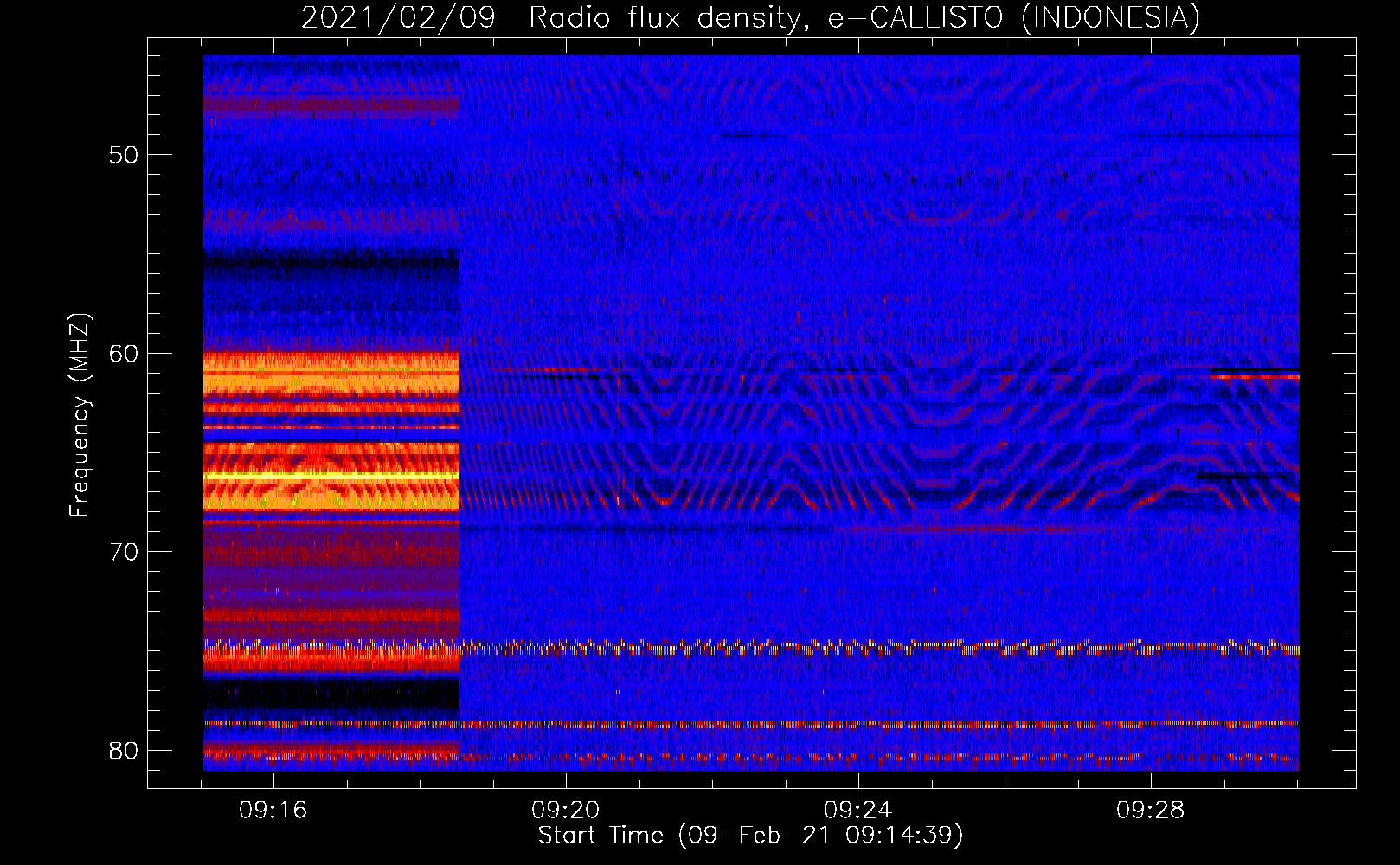Click the 09:28 time tick label

pos(1151,811)
